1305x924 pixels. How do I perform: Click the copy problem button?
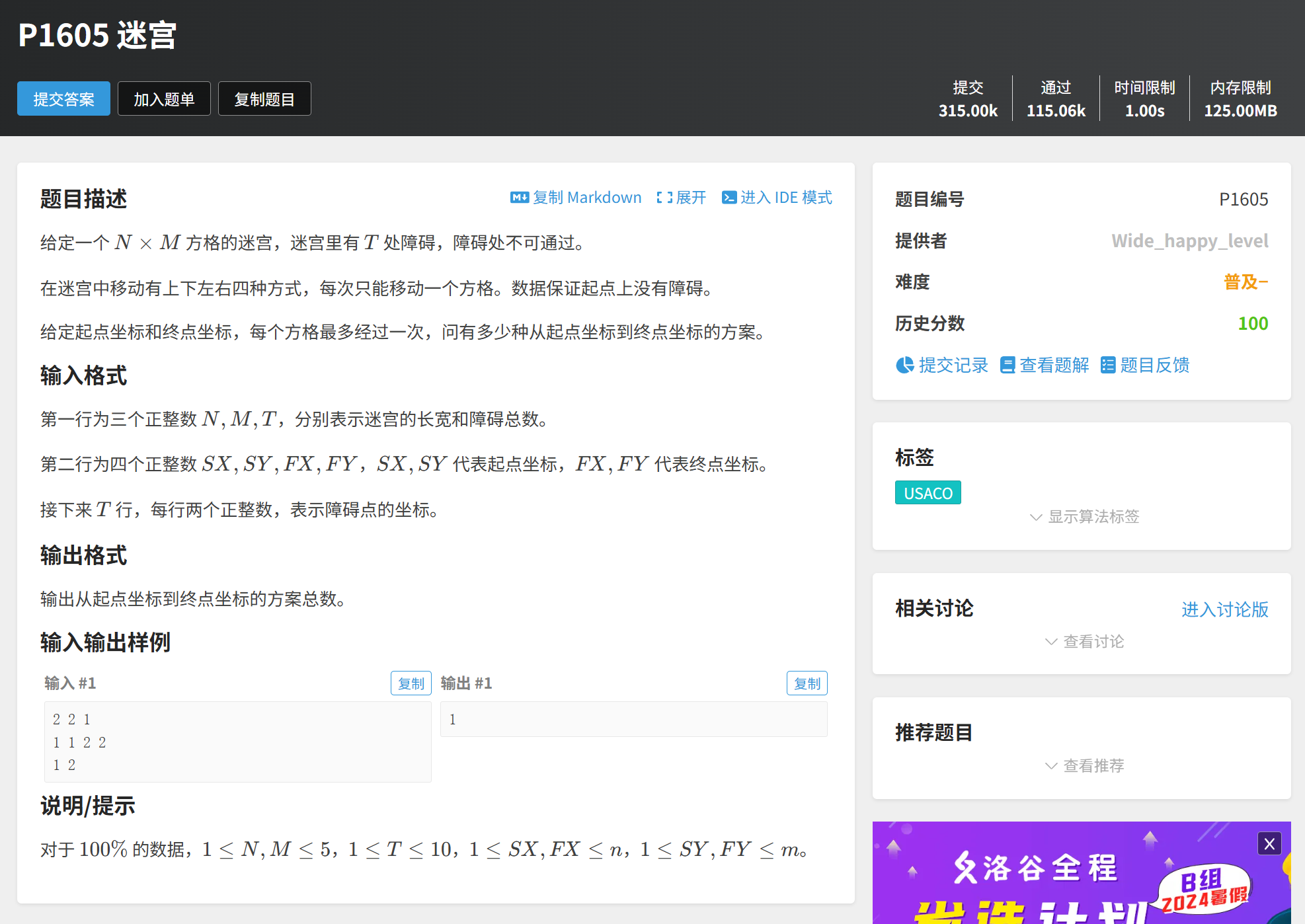[x=264, y=99]
